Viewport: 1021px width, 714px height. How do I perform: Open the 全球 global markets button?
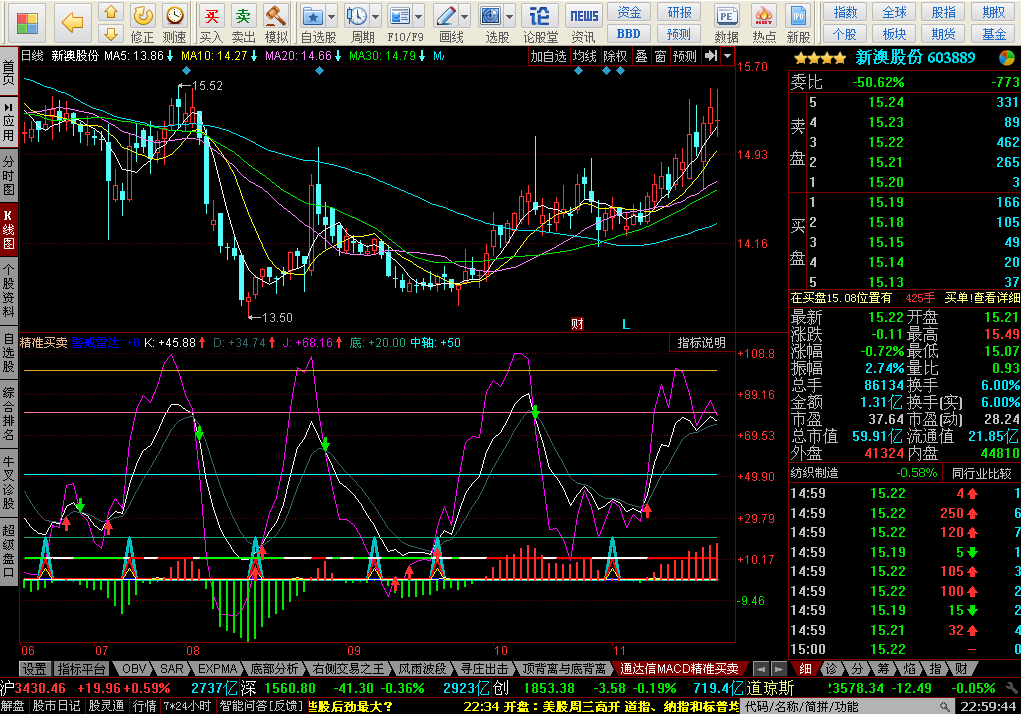click(895, 12)
